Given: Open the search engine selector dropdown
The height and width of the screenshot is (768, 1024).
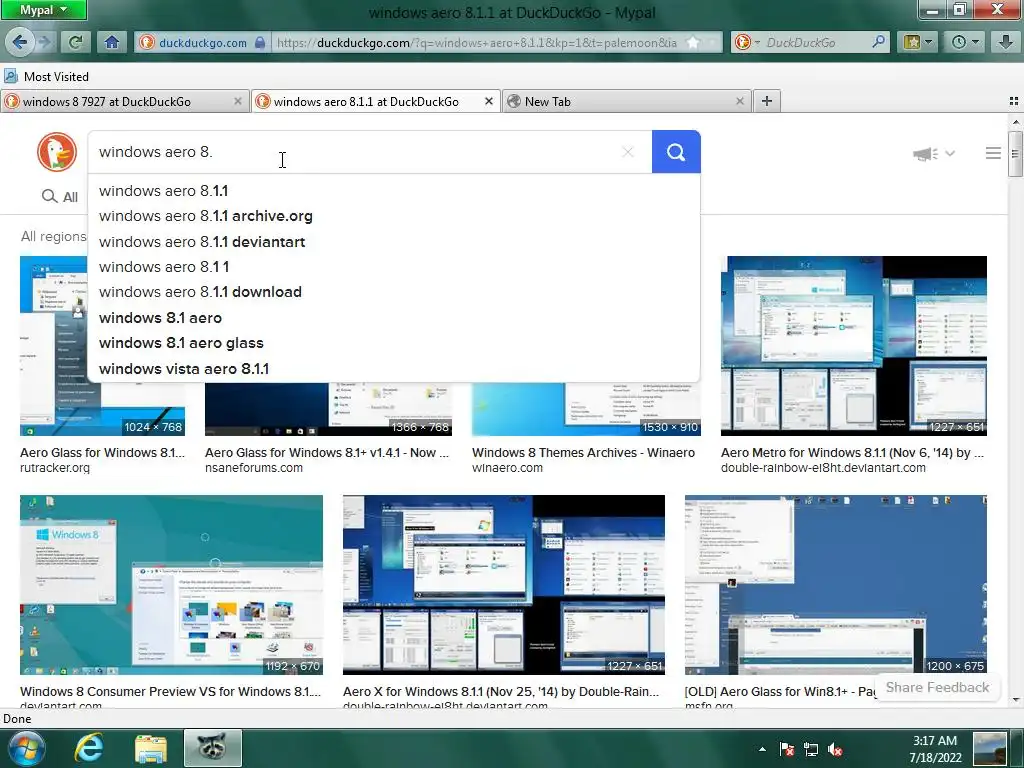Looking at the screenshot, I should [x=748, y=42].
